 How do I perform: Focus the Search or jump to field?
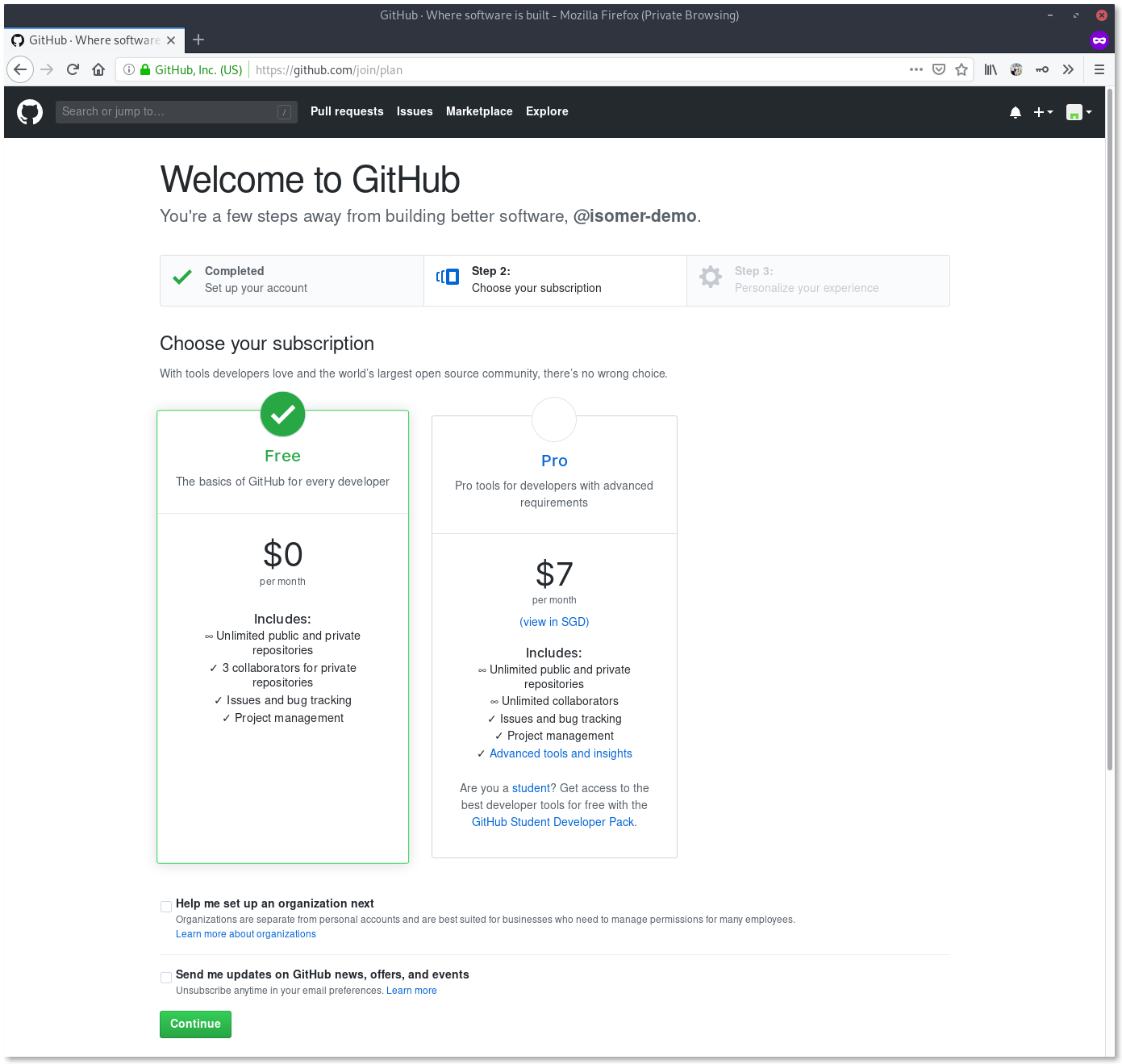pyautogui.click(x=176, y=112)
